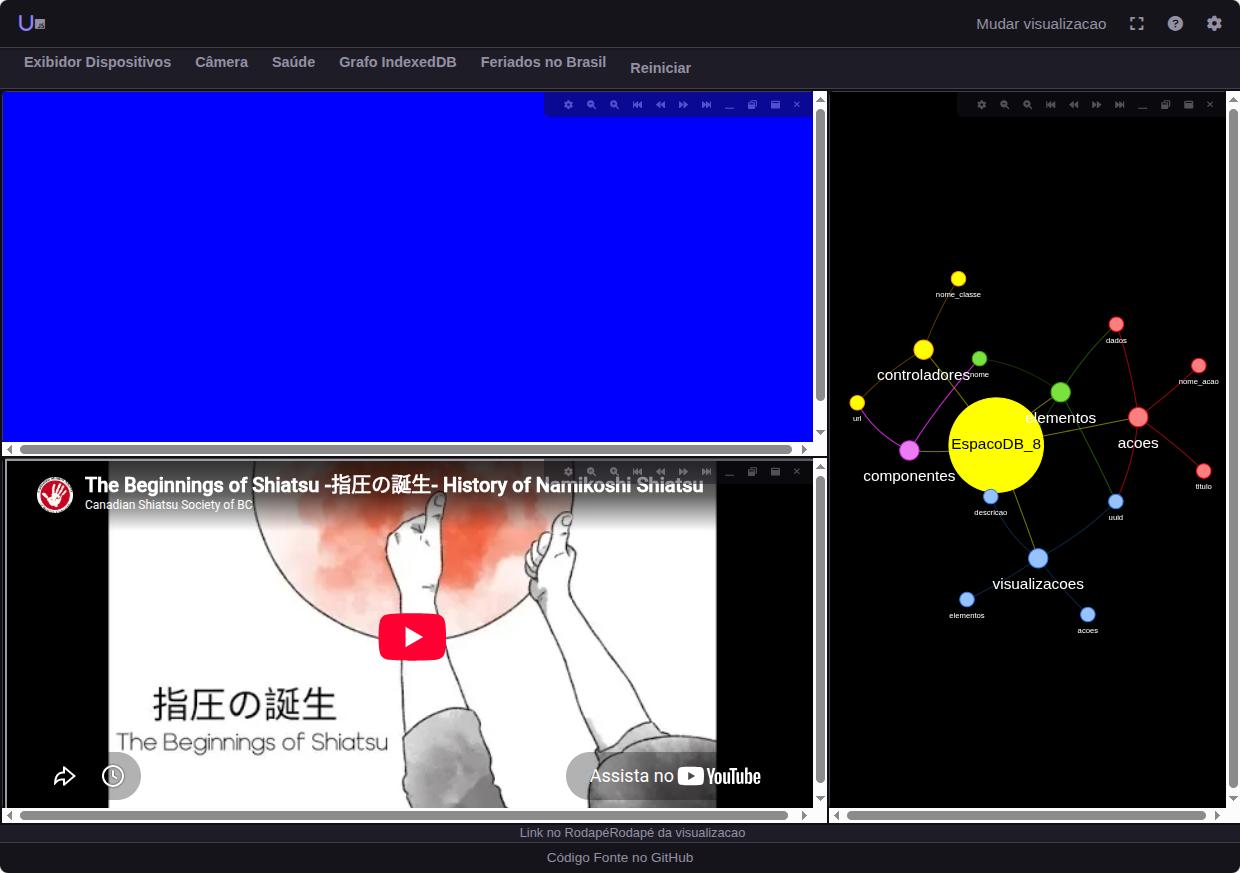This screenshot has height=873, width=1240.
Task: Select the componentes pink graph node
Action: [909, 451]
